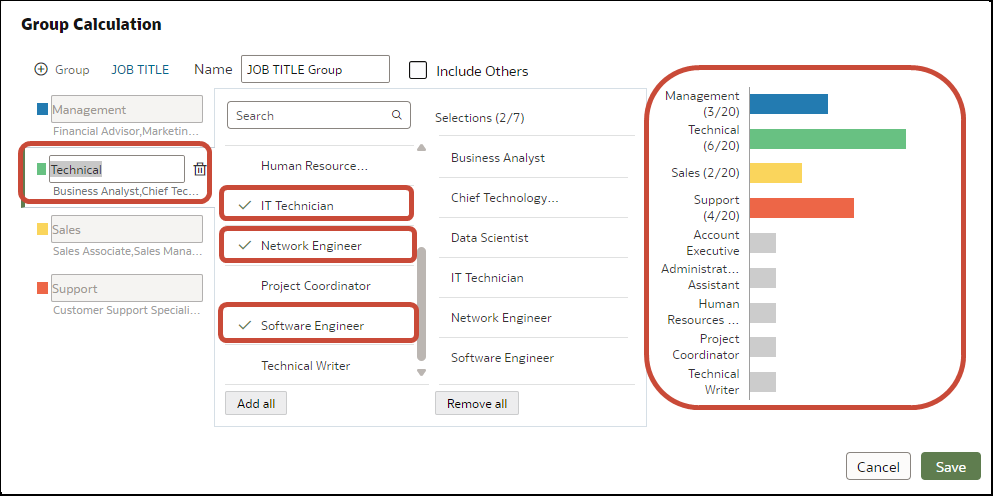The width and height of the screenshot is (993, 496).
Task: Click the scroll down arrow in list
Action: click(x=421, y=372)
